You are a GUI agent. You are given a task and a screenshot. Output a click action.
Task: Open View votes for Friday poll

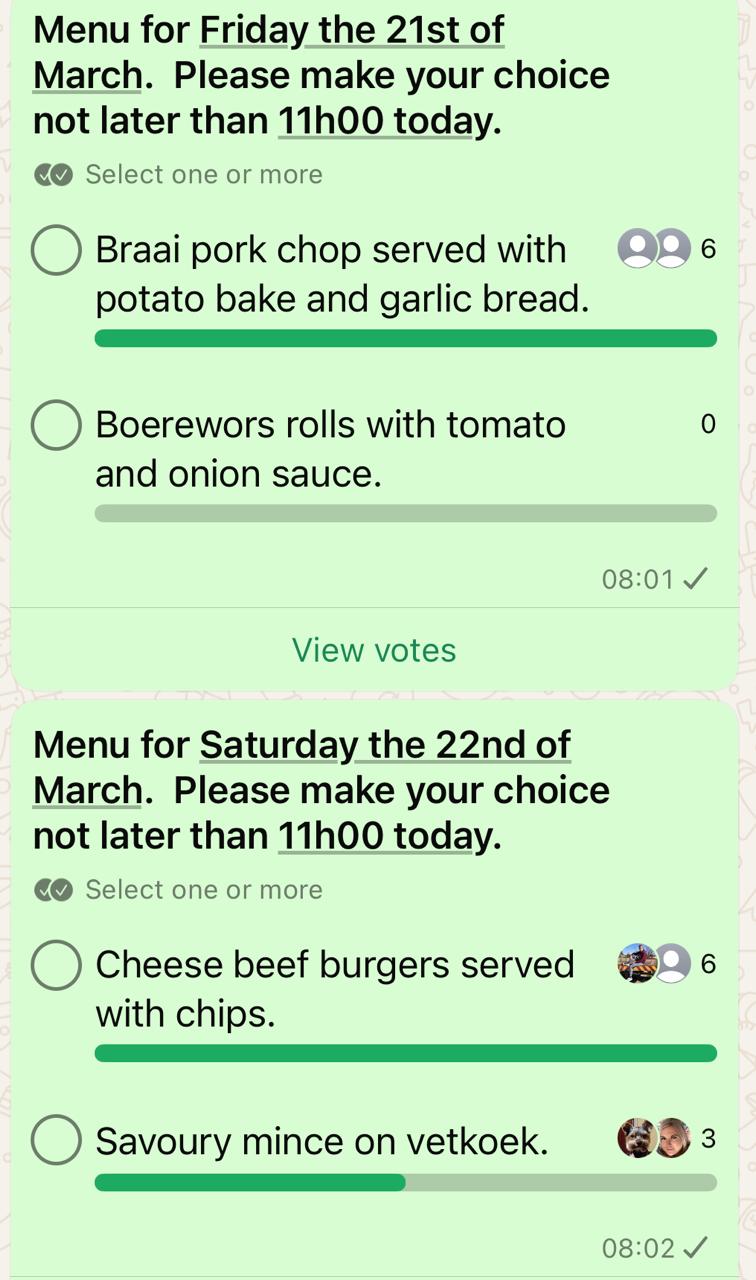(x=374, y=650)
